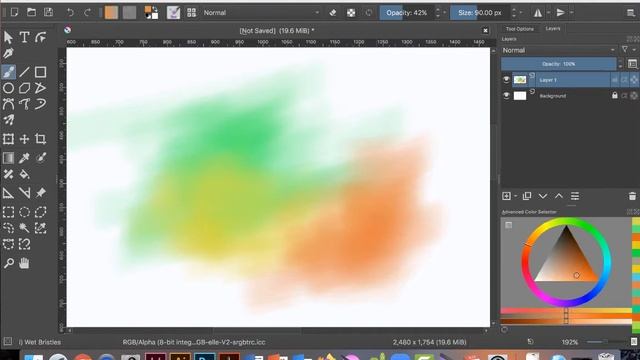Adjust the Opacity 42% slider

[407, 13]
